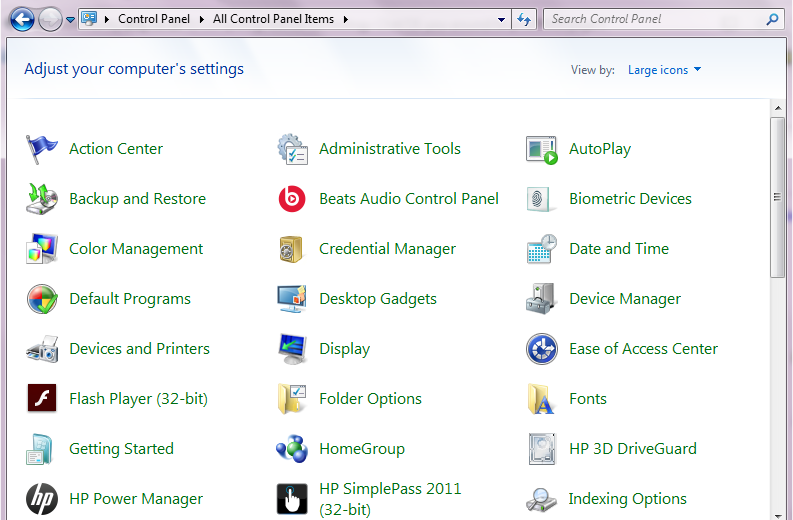Click the Fonts text label

[588, 399]
